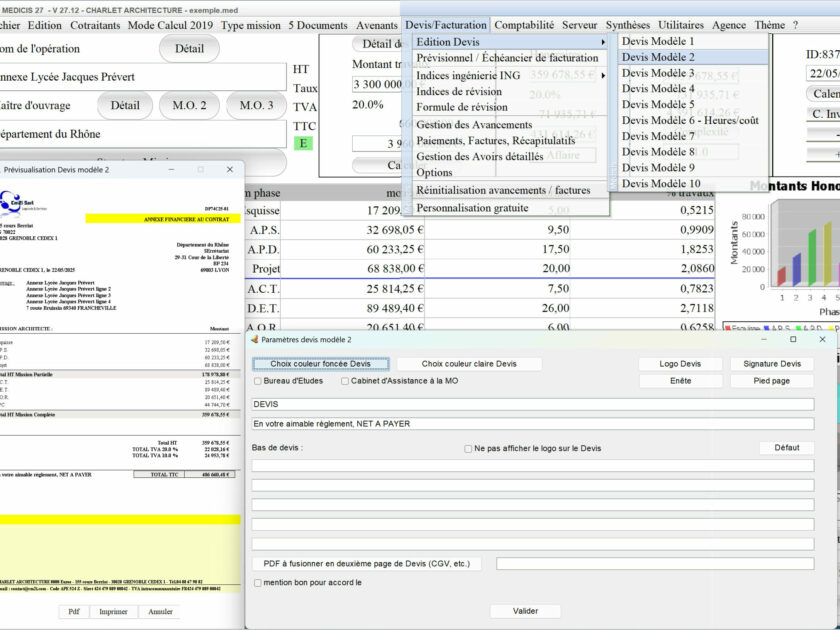Choose Devis Modèle 2
This screenshot has width=840, height=630.
tap(693, 57)
